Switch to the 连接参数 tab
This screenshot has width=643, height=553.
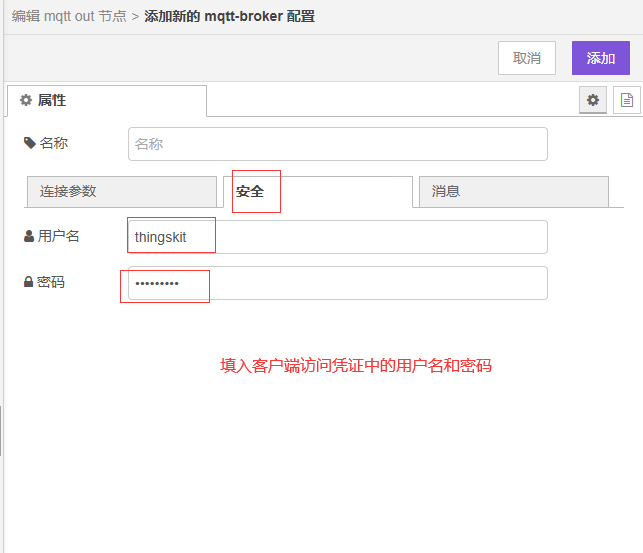pos(120,191)
